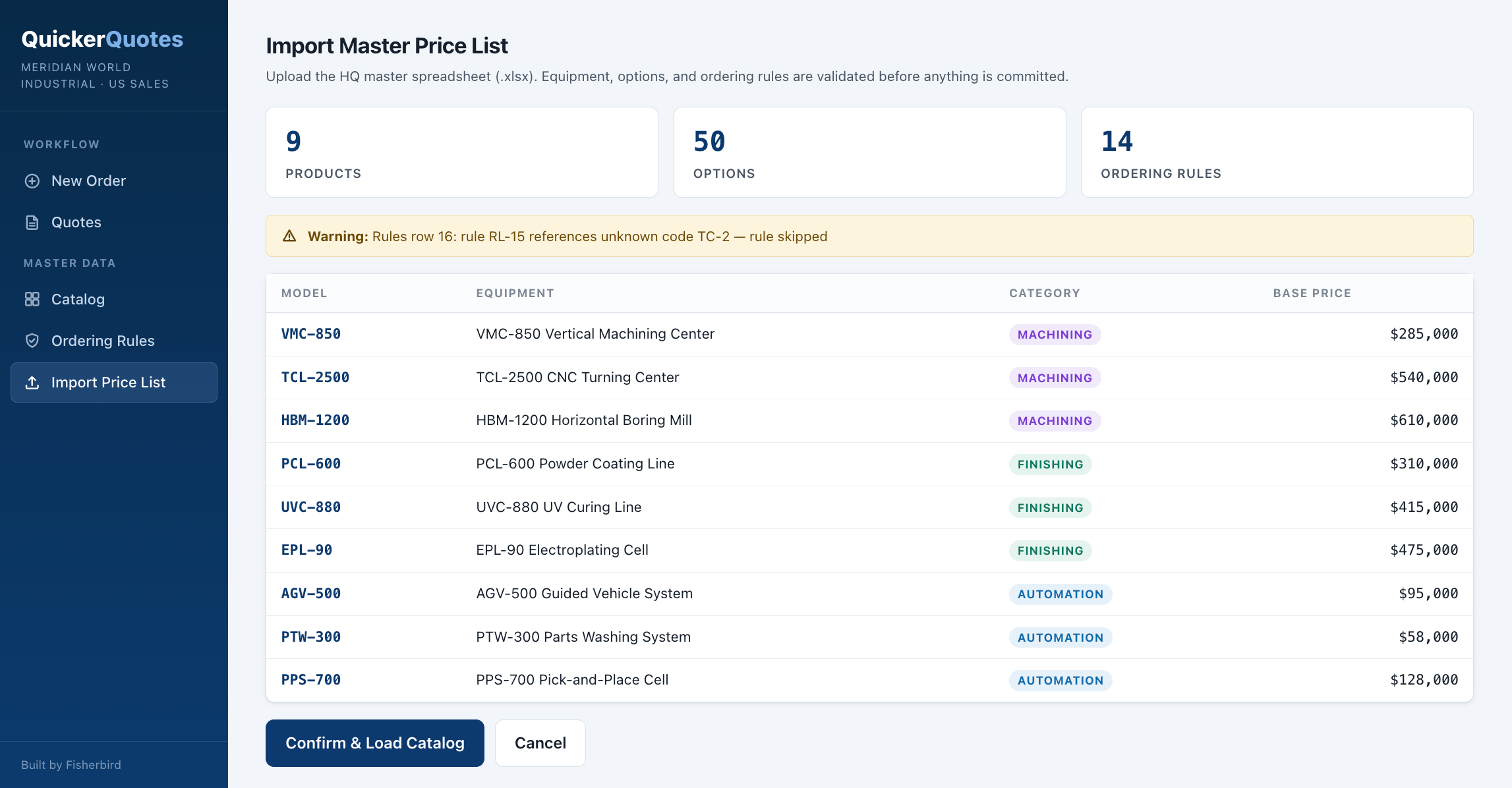Viewport: 1512px width, 788px height.
Task: Click the CATEGORY column header
Action: [x=1045, y=293]
